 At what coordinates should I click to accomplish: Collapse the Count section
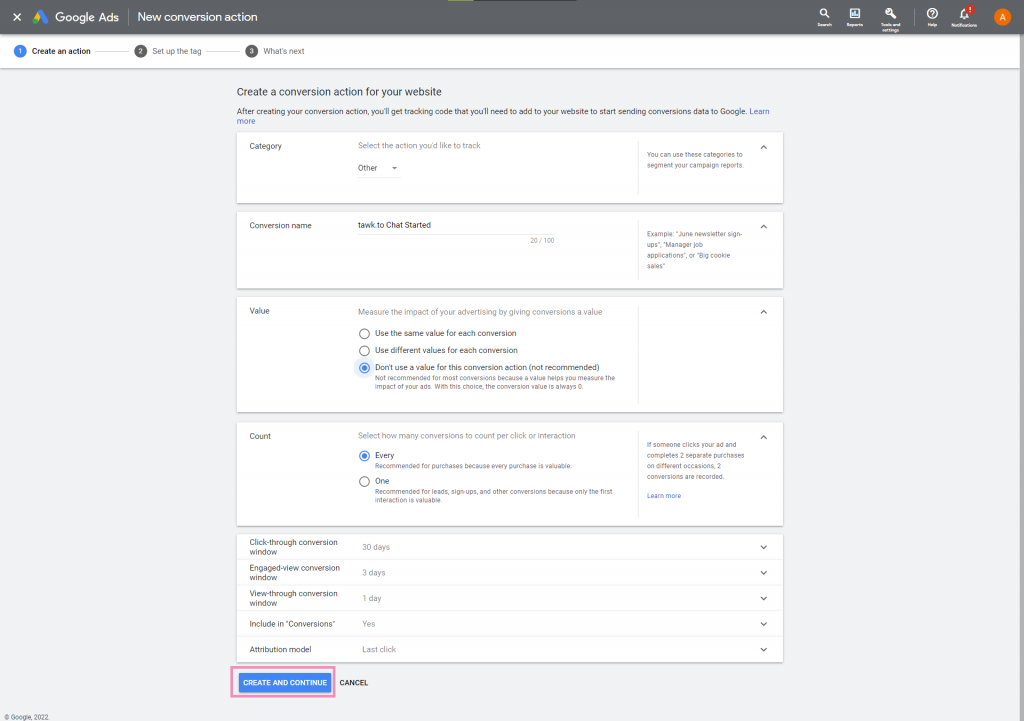[x=763, y=437]
